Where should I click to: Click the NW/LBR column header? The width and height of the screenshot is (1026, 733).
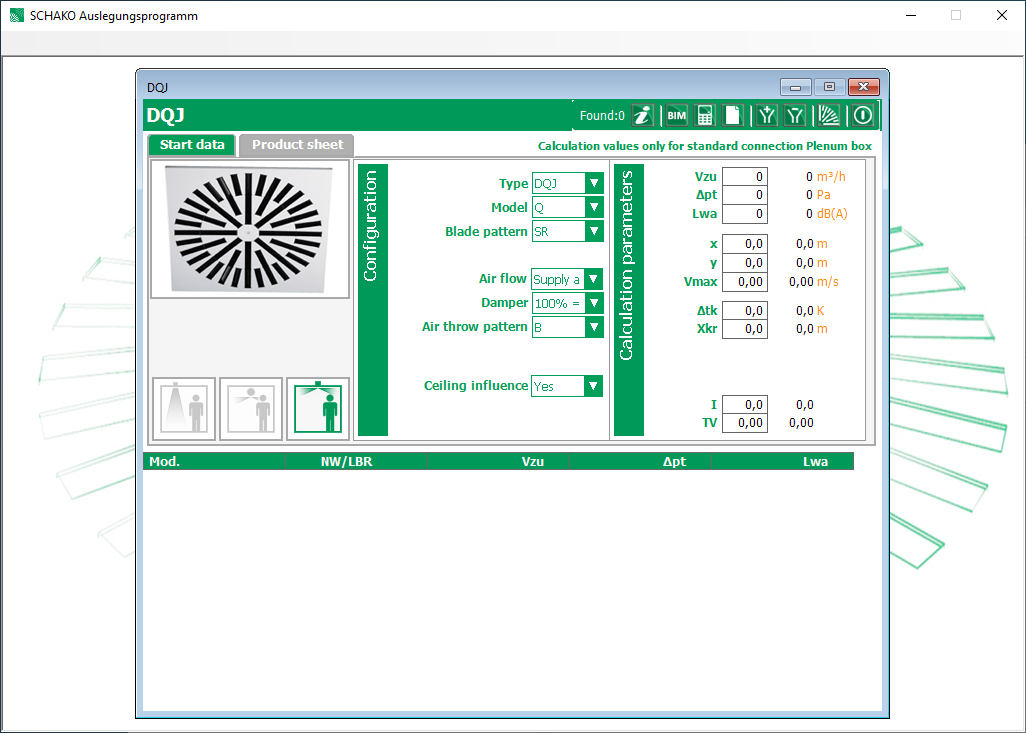click(x=356, y=461)
